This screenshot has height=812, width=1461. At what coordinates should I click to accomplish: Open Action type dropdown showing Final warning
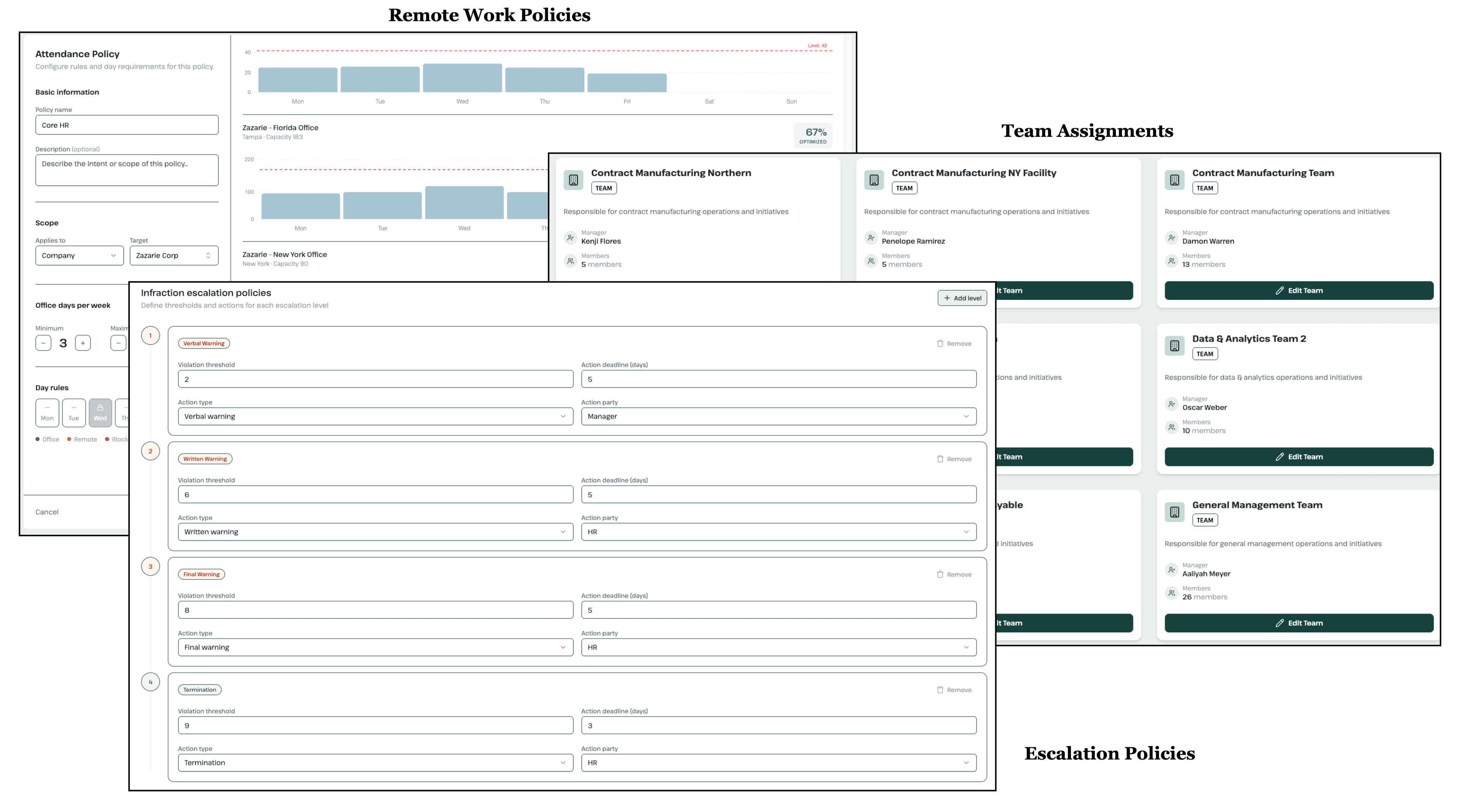click(376, 647)
